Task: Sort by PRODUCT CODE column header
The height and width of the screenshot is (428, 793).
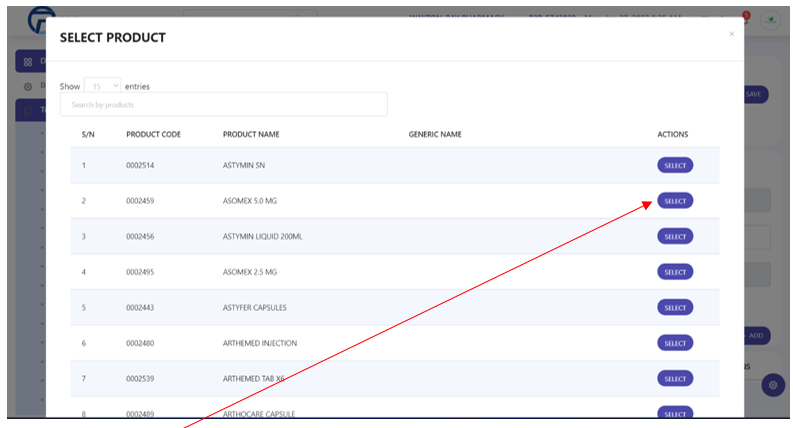Action: [153, 134]
